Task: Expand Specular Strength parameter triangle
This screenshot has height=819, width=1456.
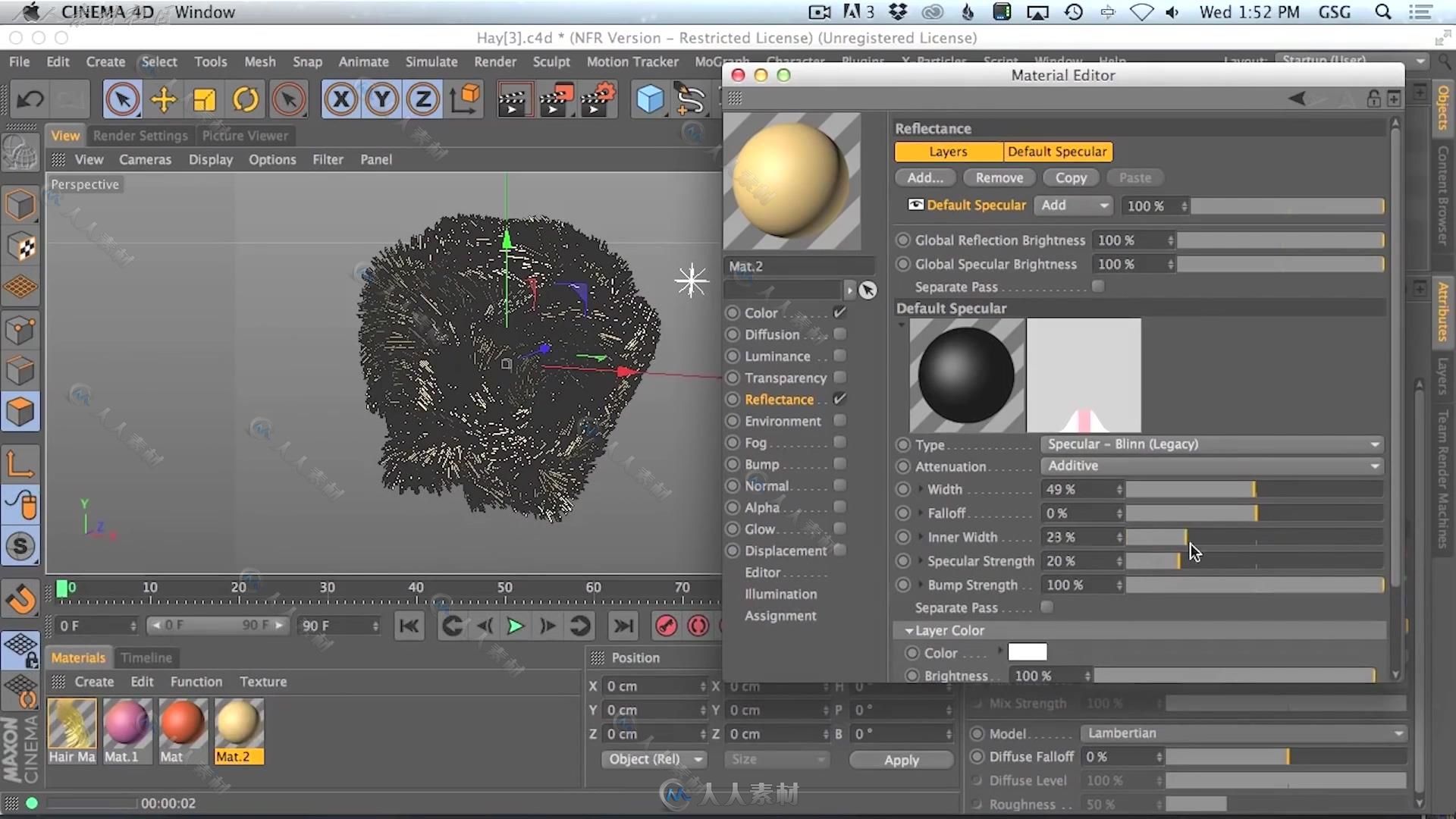Action: [x=921, y=560]
